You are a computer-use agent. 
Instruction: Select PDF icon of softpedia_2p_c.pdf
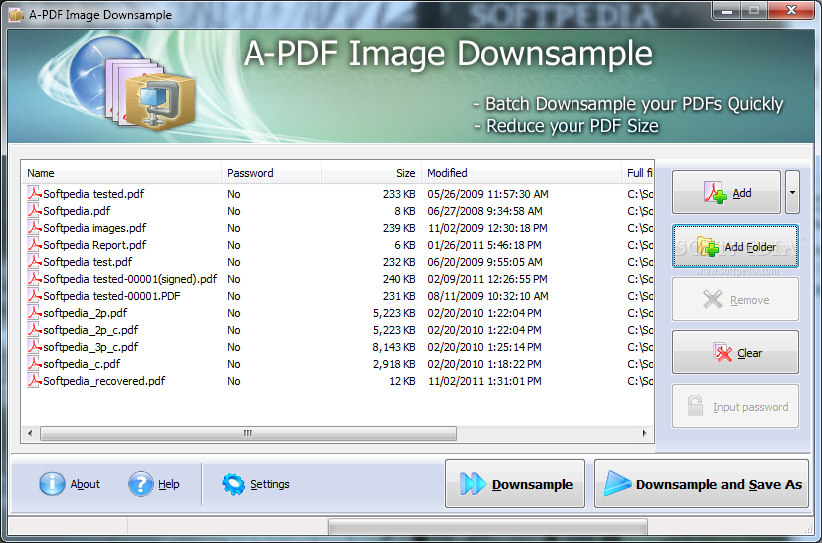34,330
